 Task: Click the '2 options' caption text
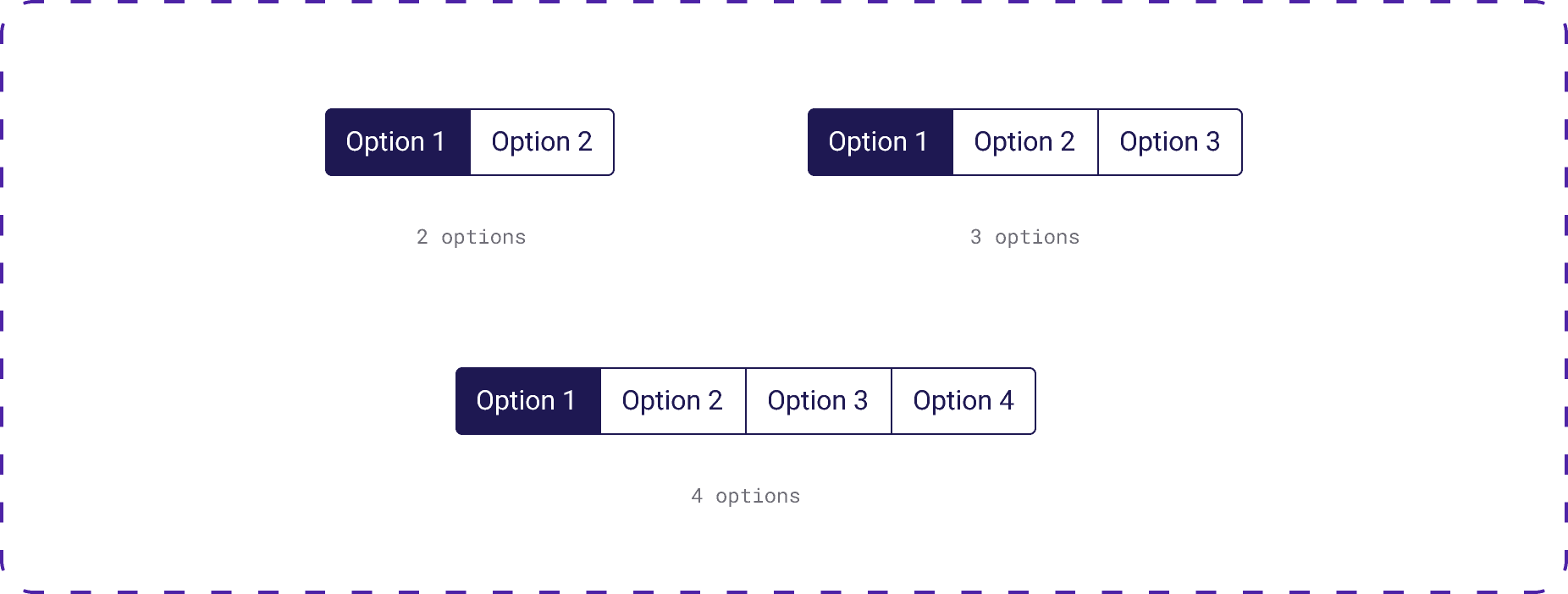(x=470, y=238)
